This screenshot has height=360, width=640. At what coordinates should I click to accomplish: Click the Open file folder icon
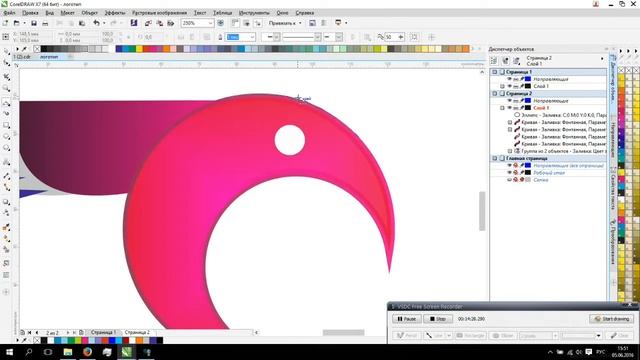tap(17, 23)
